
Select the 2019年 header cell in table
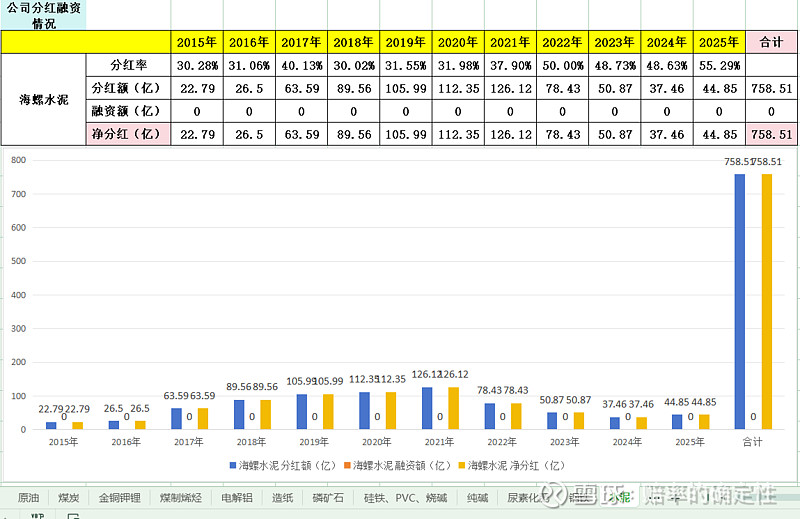406,42
